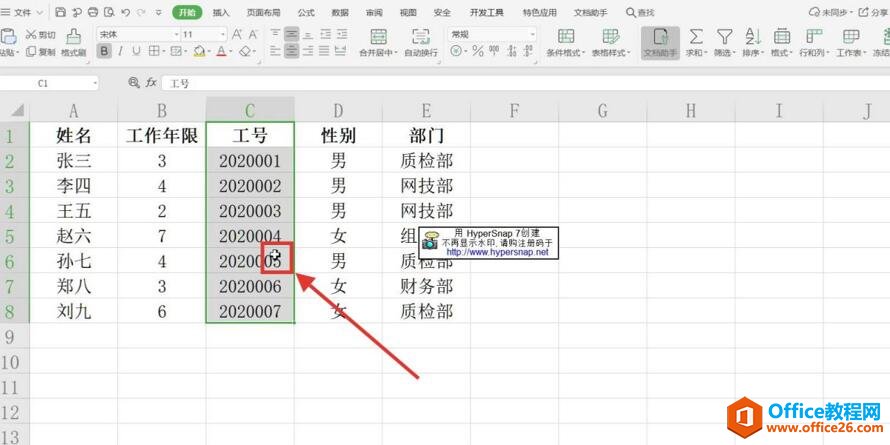Click the 分享 Share button
The image size is (890, 445).
click(x=874, y=12)
